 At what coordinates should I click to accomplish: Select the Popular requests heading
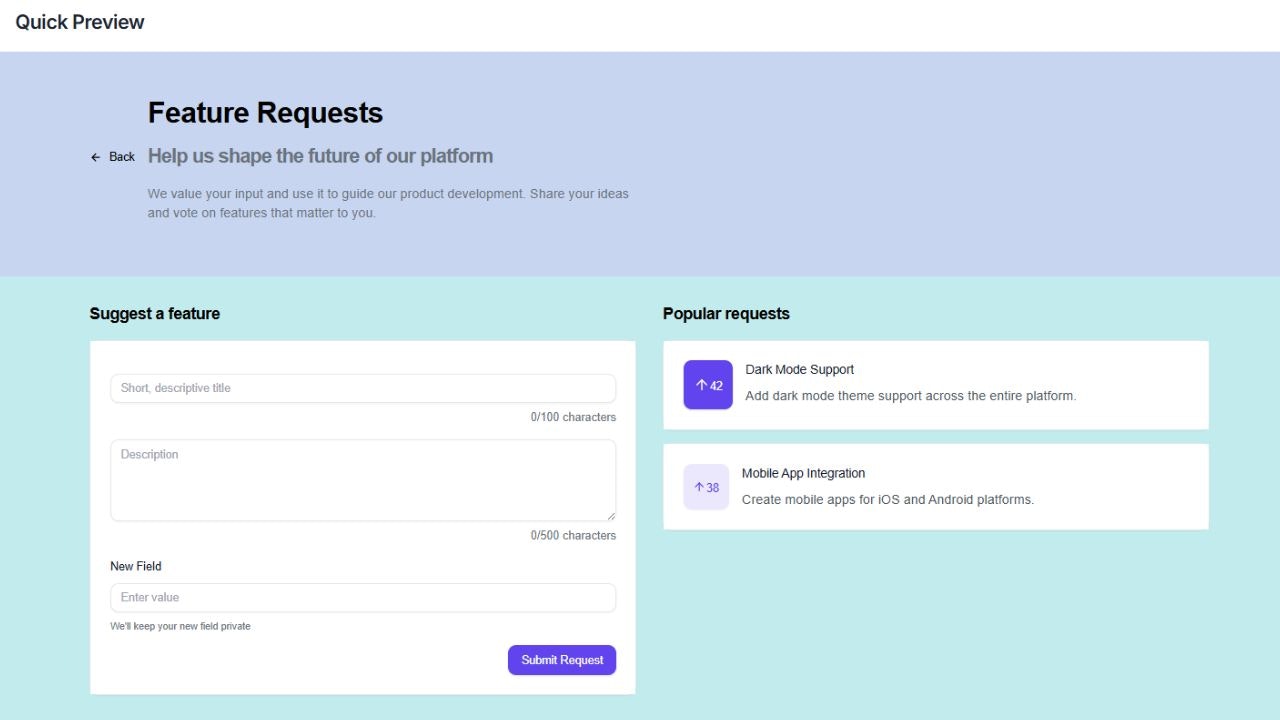(726, 313)
